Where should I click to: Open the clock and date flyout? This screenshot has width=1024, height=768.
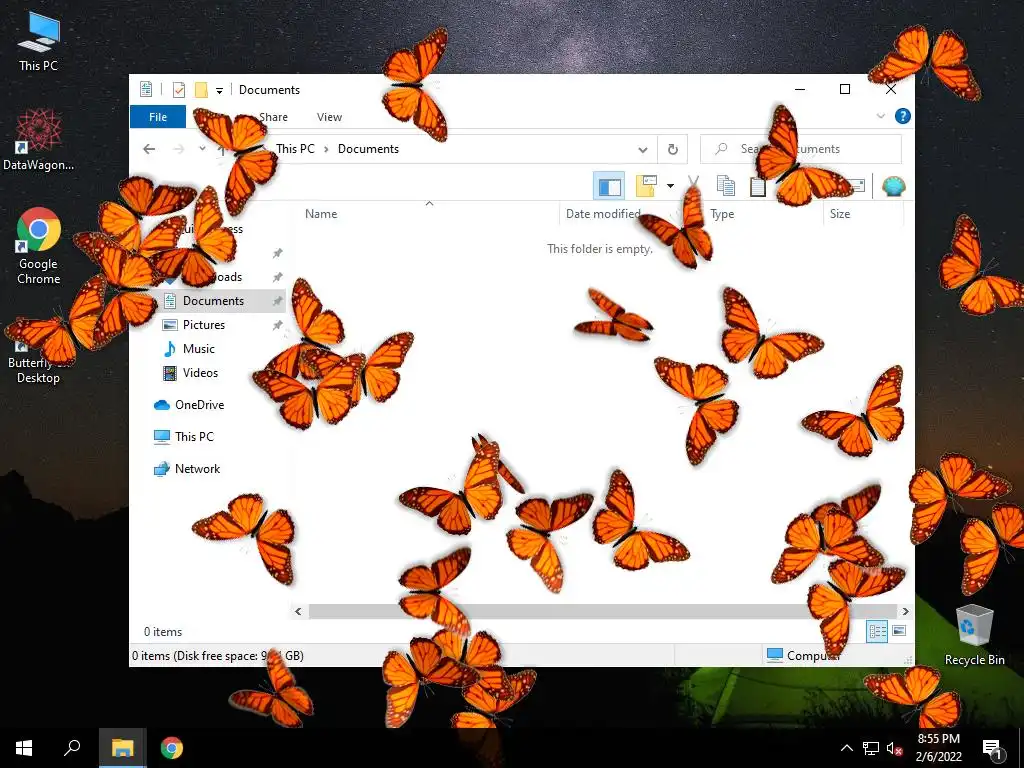tap(938, 748)
